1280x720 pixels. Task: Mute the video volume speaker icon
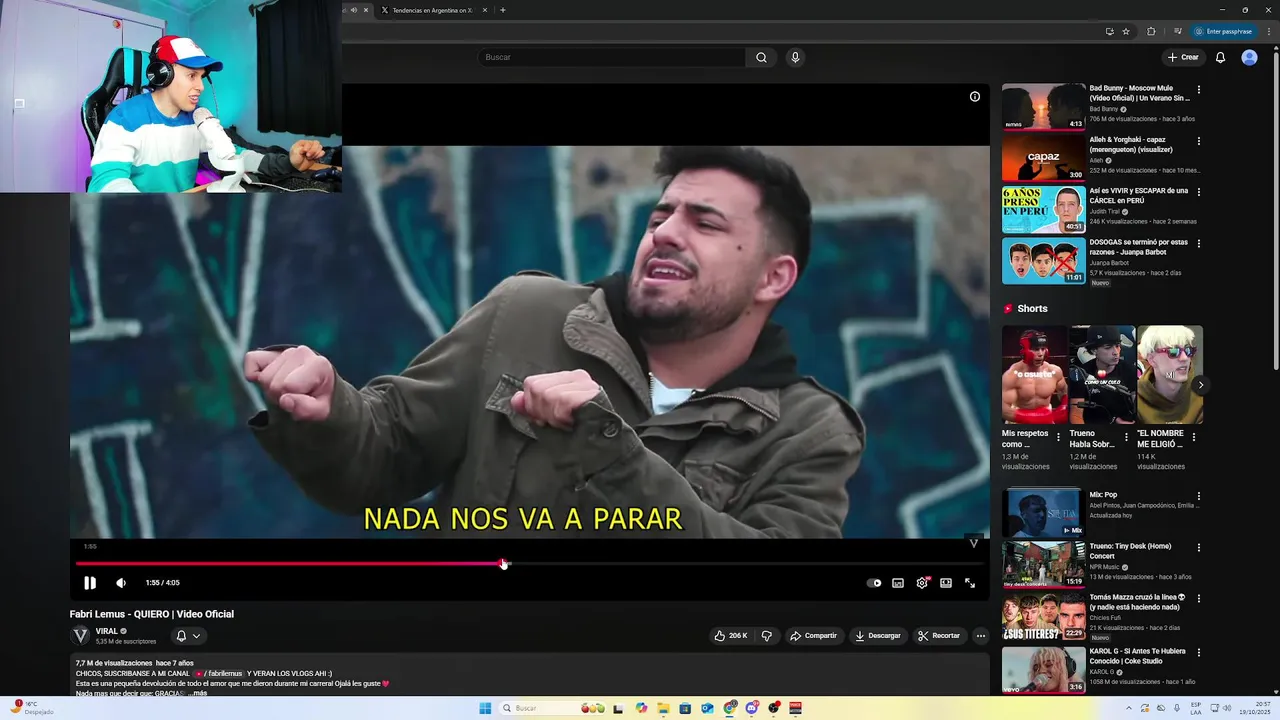point(121,583)
